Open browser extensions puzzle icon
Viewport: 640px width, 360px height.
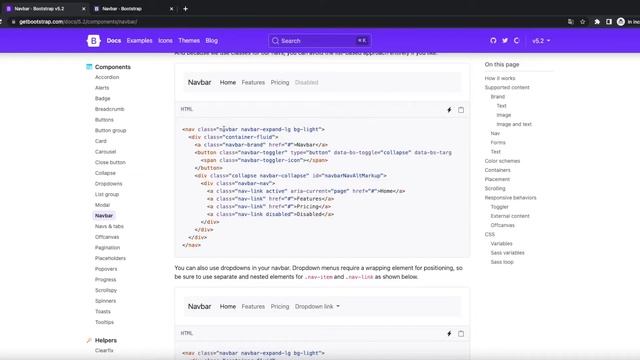pos(597,22)
